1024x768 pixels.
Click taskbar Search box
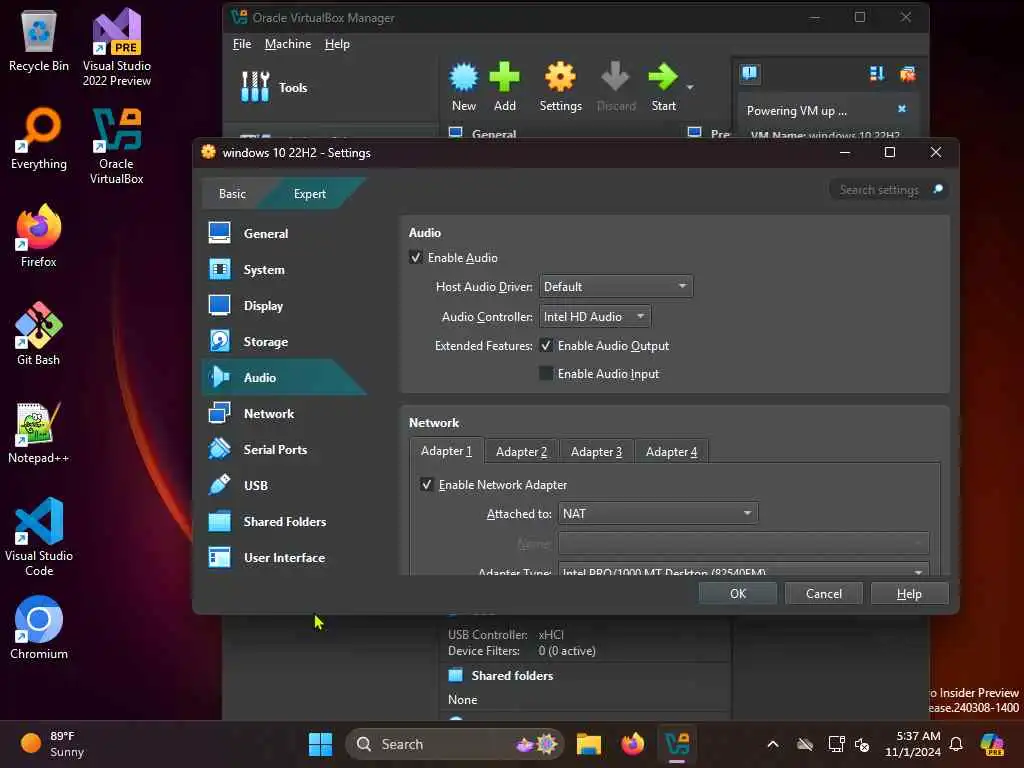pyautogui.click(x=455, y=744)
